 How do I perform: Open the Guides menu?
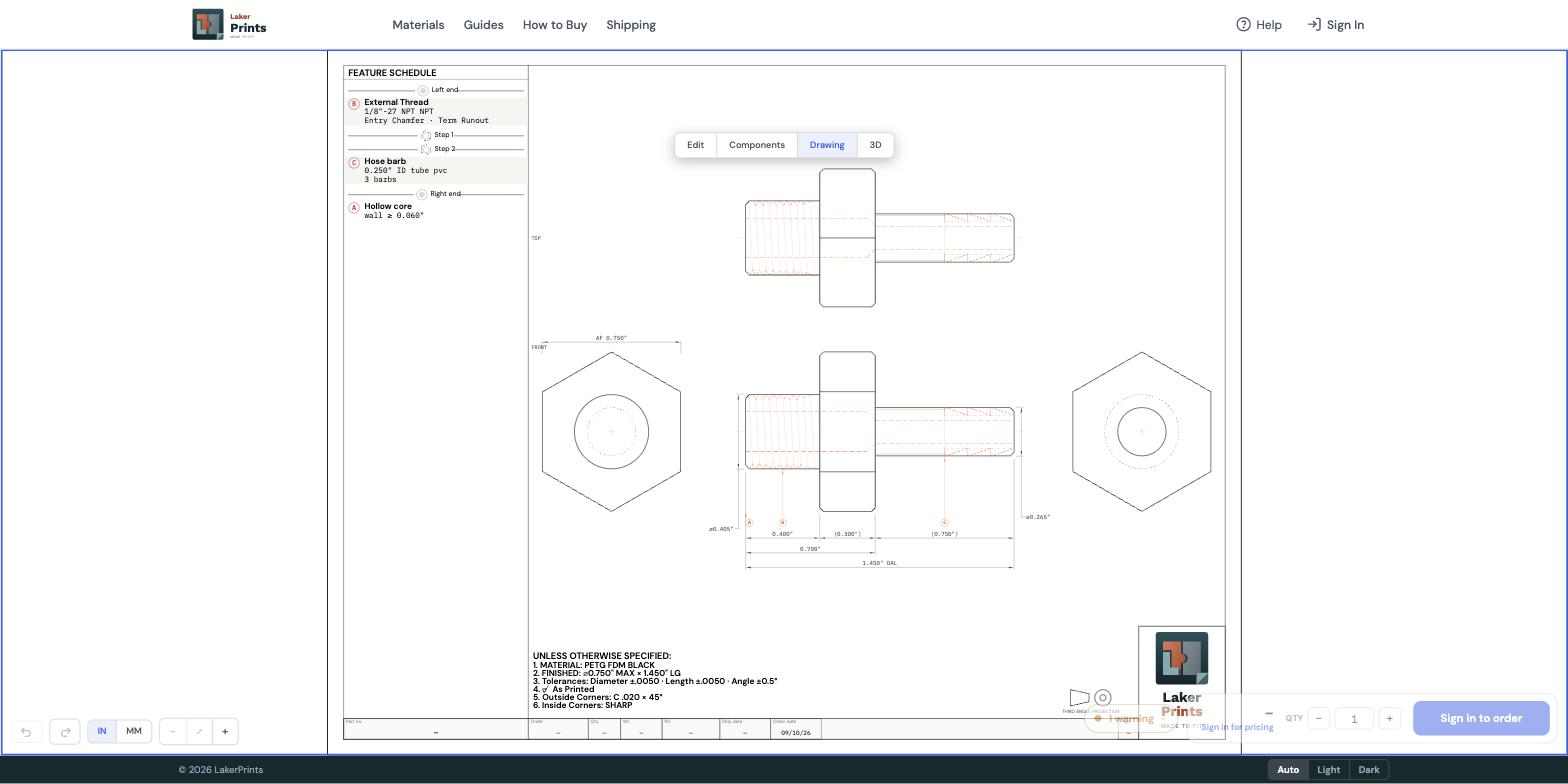point(484,25)
